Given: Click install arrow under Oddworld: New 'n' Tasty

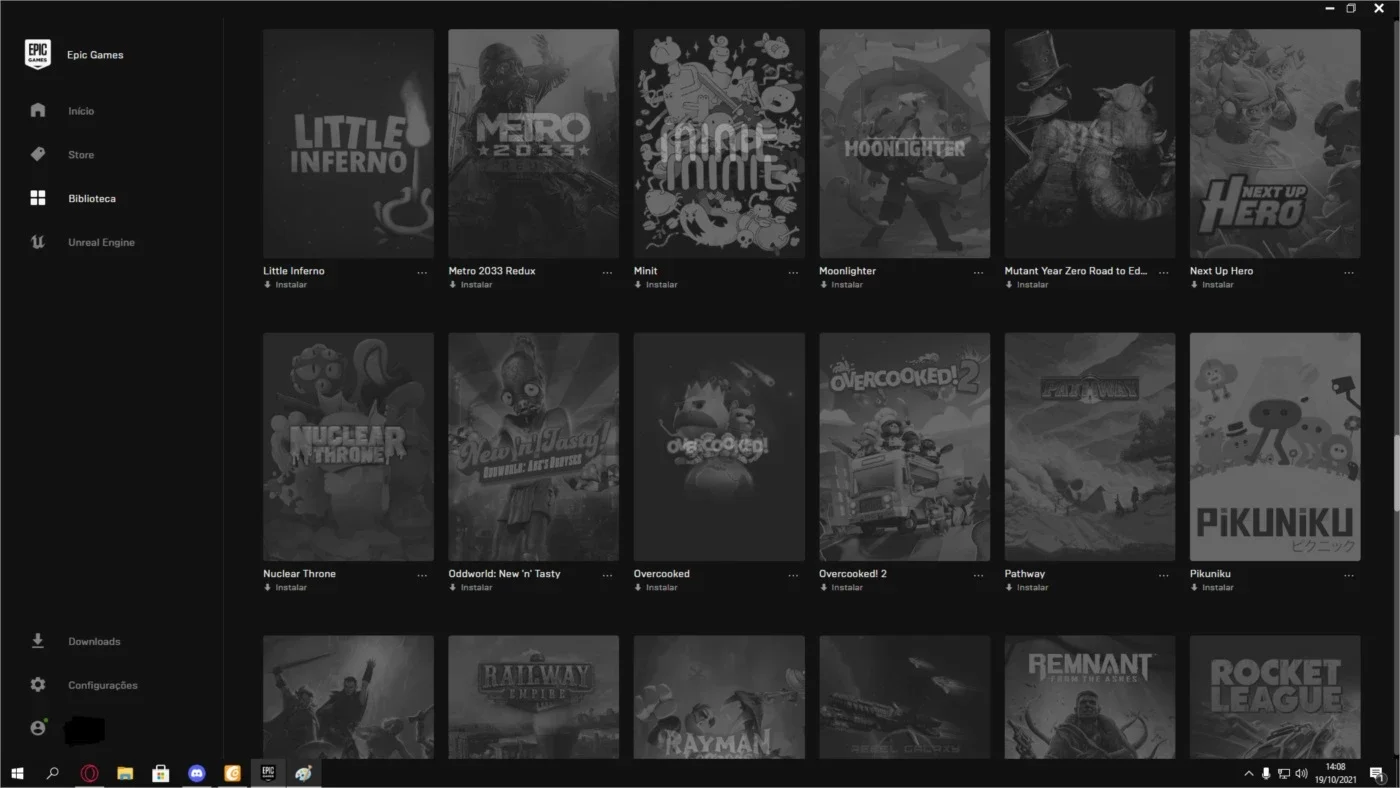Looking at the screenshot, I should coord(452,588).
